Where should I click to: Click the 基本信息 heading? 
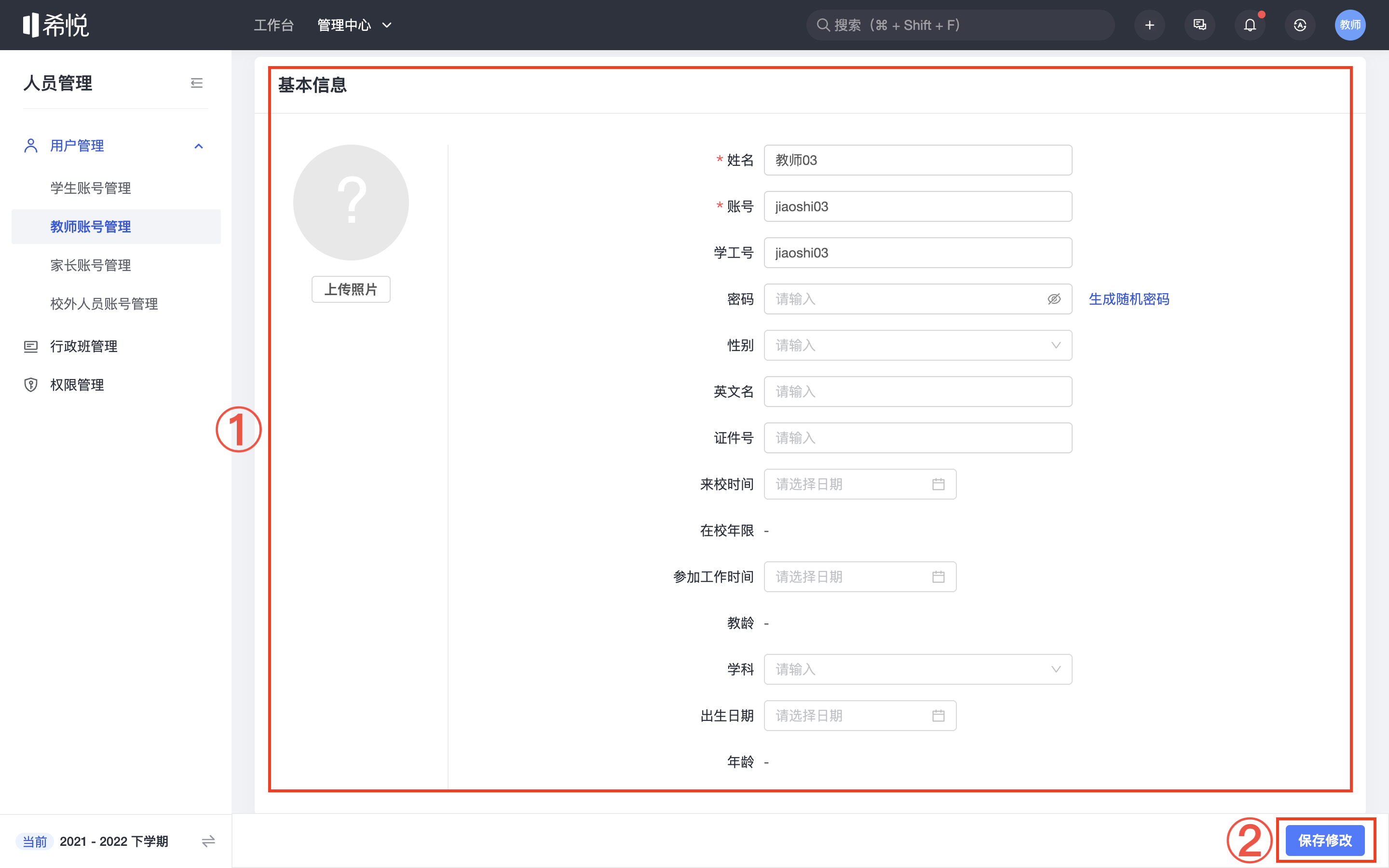[312, 85]
